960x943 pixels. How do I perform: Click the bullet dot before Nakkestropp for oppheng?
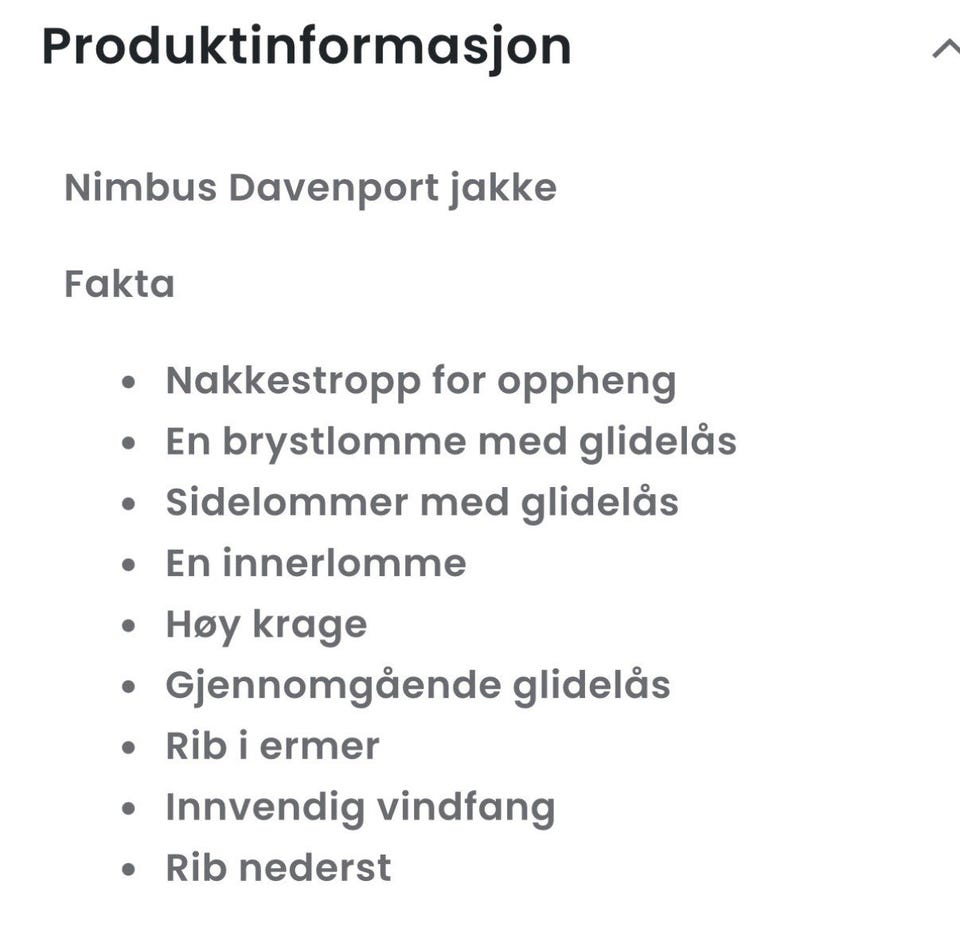tap(128, 383)
